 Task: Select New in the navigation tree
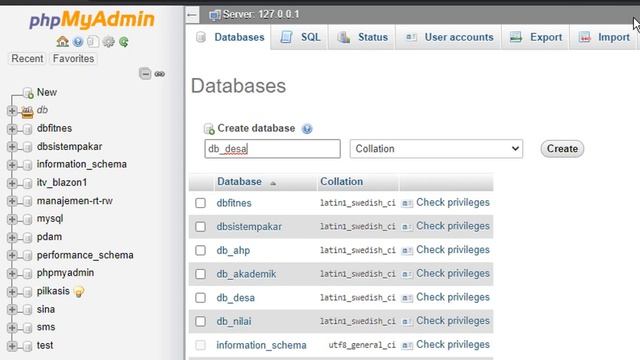click(x=47, y=93)
